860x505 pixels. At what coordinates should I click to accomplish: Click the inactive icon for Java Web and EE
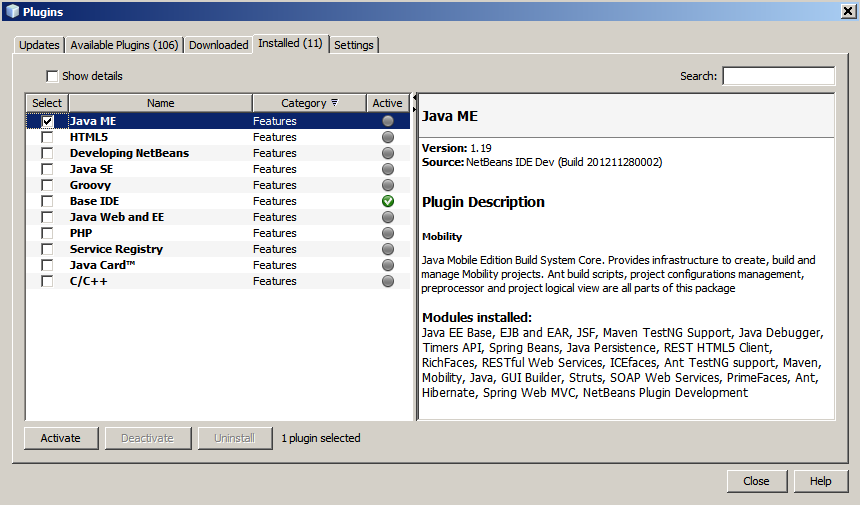388,217
